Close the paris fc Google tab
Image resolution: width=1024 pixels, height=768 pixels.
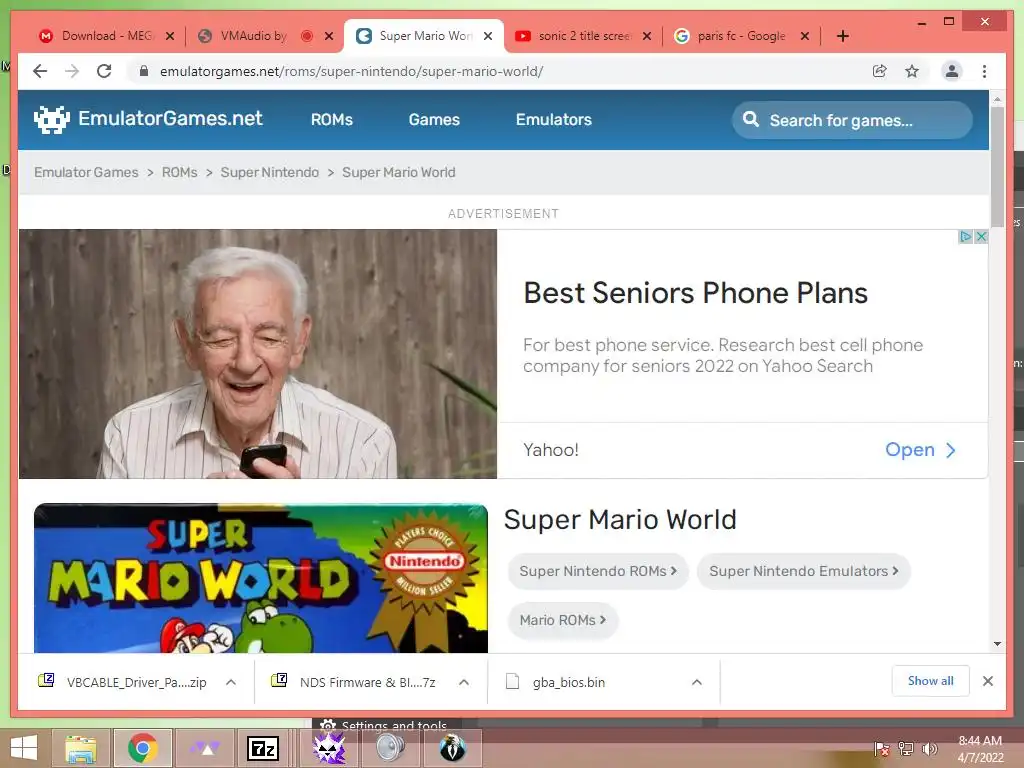(805, 36)
